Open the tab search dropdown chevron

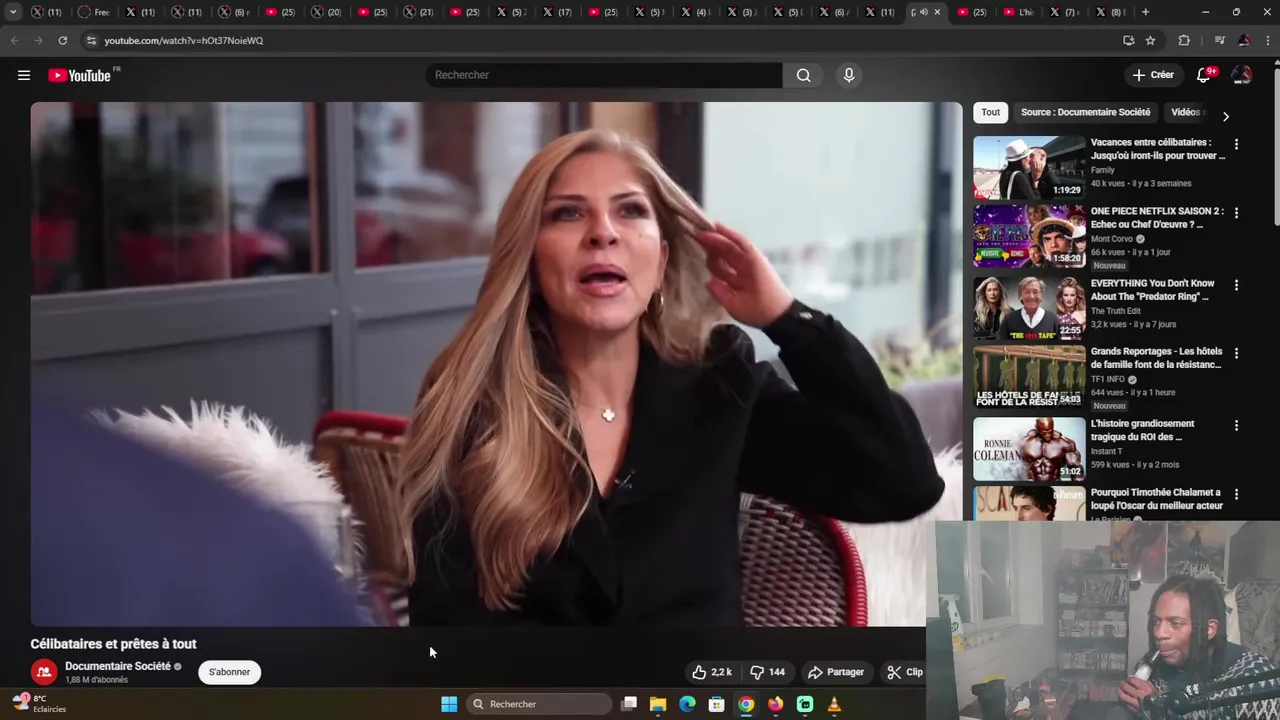(x=13, y=12)
